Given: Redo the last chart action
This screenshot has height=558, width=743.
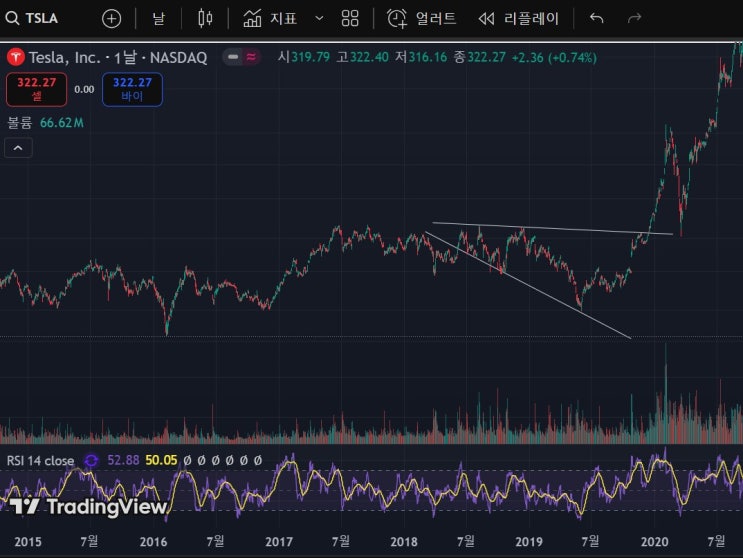Looking at the screenshot, I should point(634,18).
